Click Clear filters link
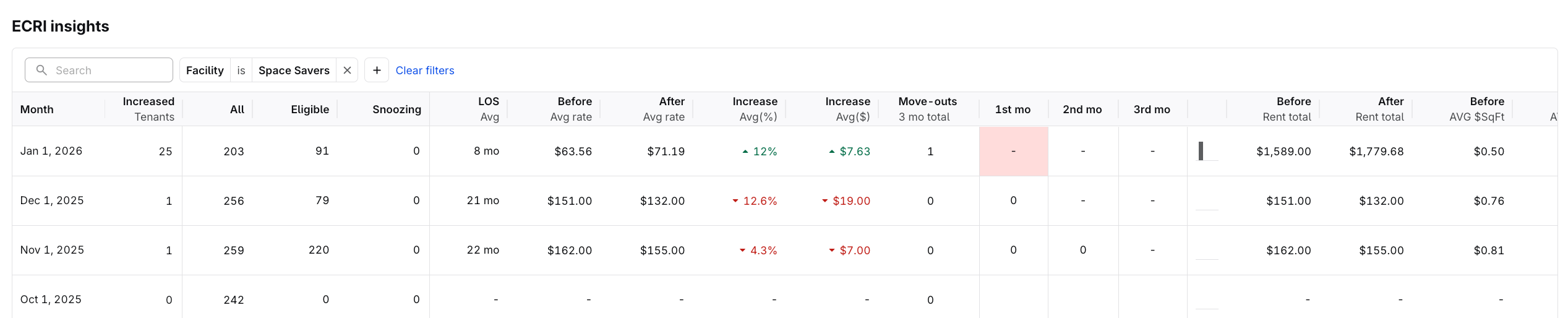The image size is (1568, 318). pos(424,70)
